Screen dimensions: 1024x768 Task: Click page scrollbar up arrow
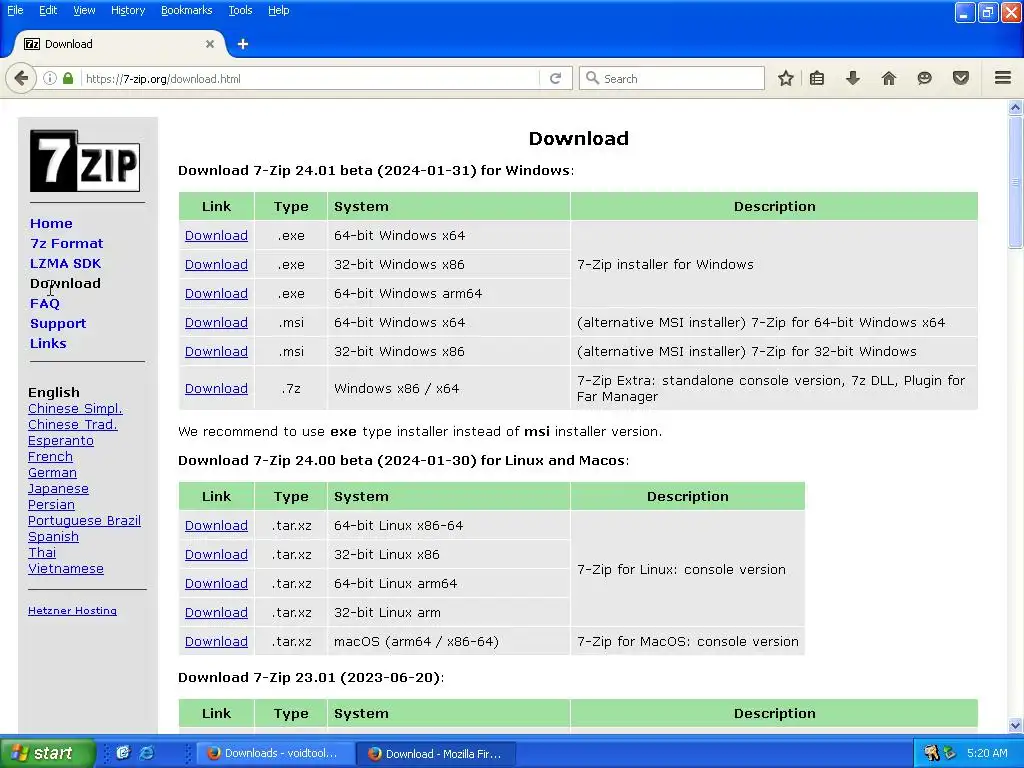(1015, 108)
